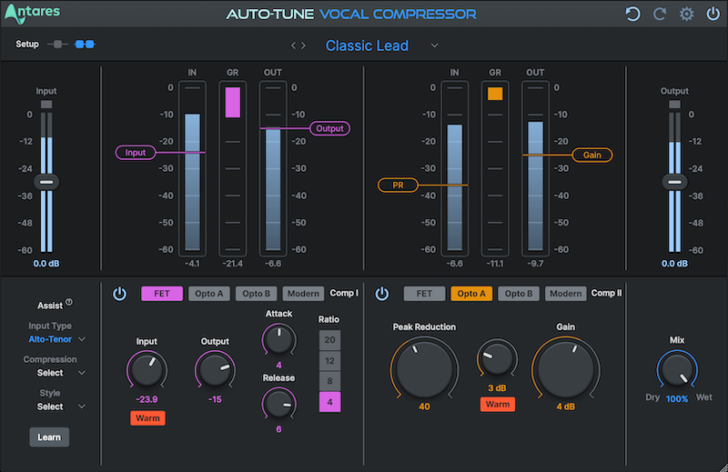Click the Comp II GR reading -11.1
This screenshot has width=728, height=472.
[x=495, y=264]
